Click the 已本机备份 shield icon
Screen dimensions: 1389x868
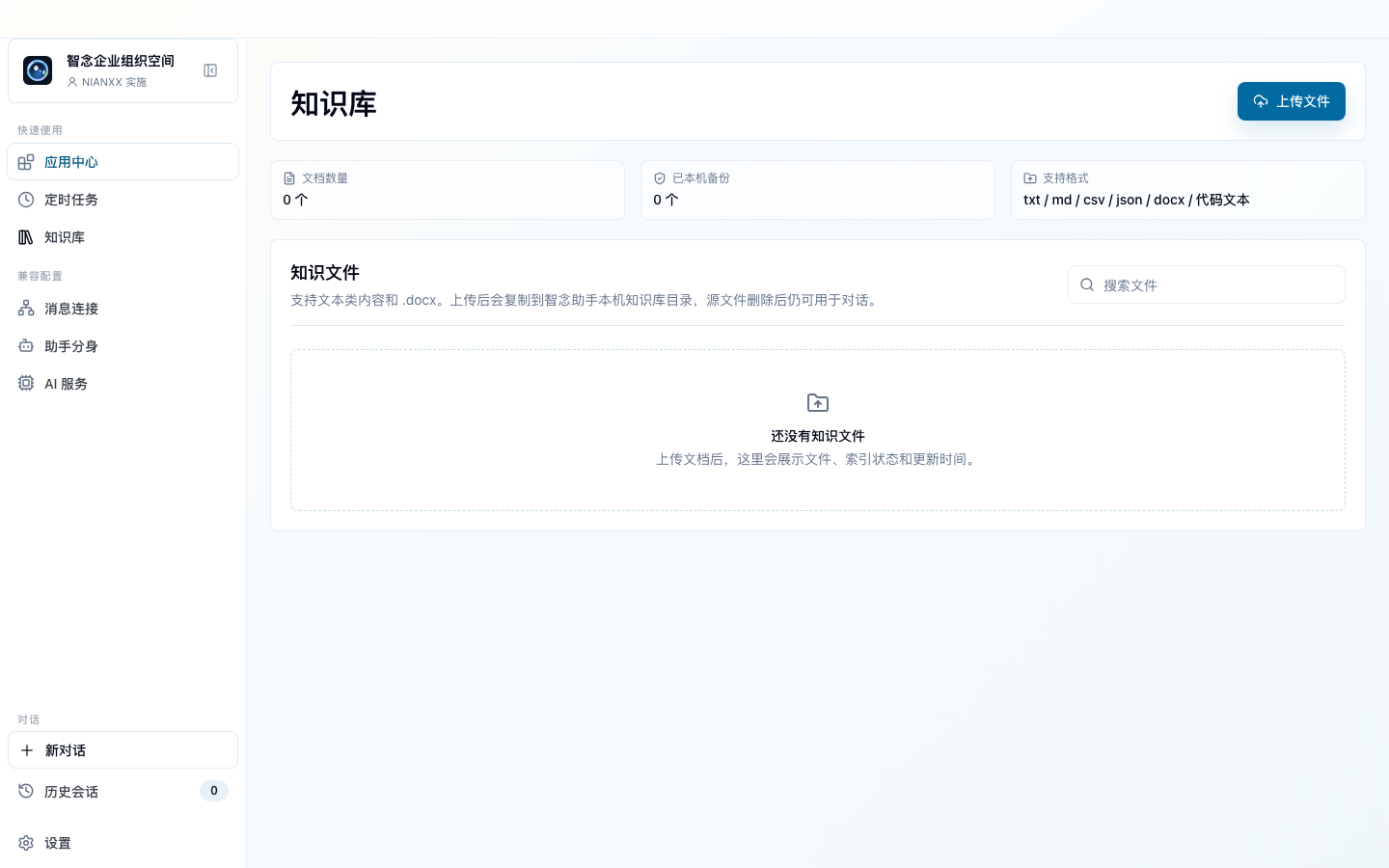pyautogui.click(x=660, y=178)
